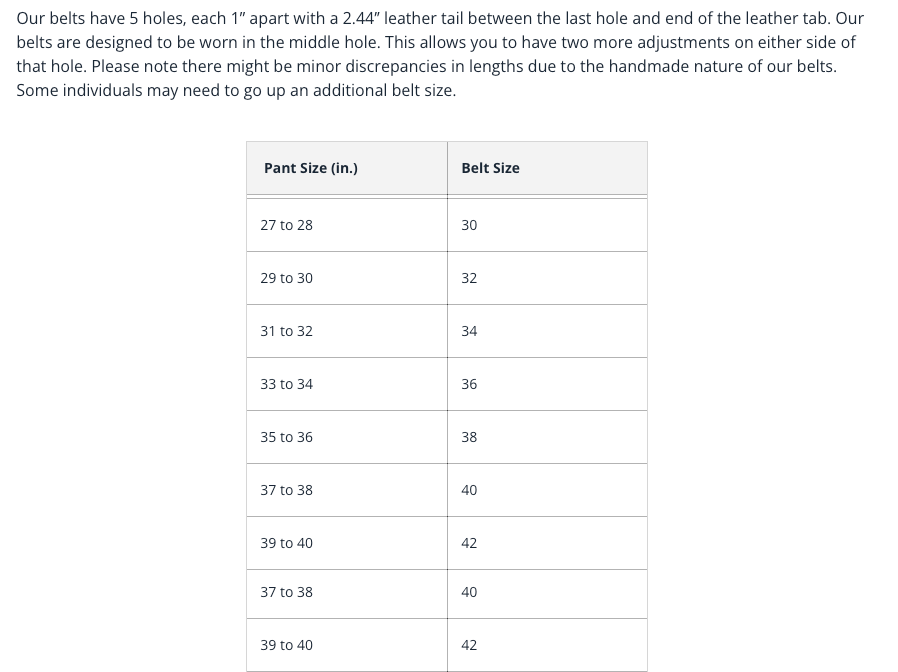
Task: Select the belt size 30 cell
Action: coord(547,225)
